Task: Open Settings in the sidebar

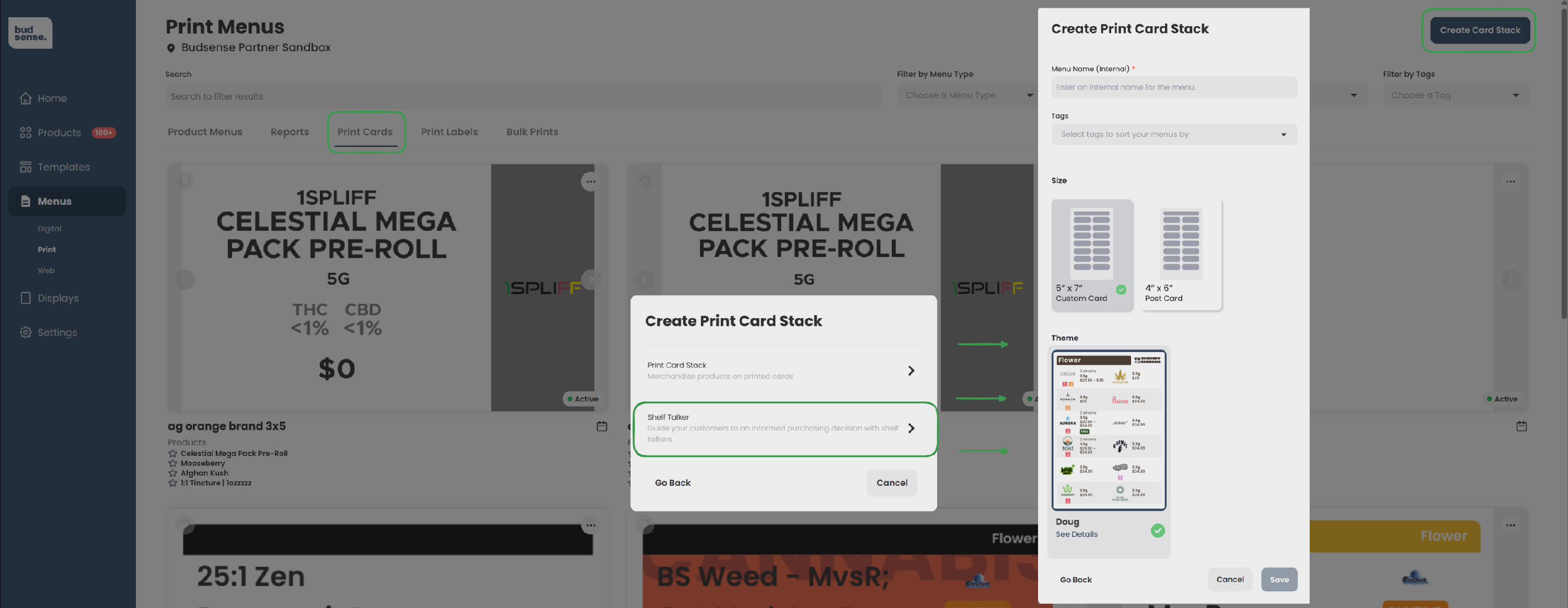Action: click(49, 332)
